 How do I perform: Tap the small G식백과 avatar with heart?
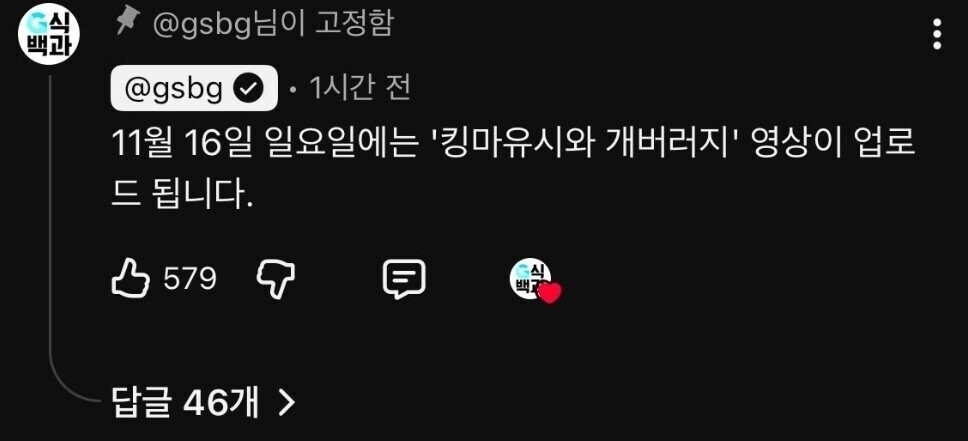click(530, 279)
